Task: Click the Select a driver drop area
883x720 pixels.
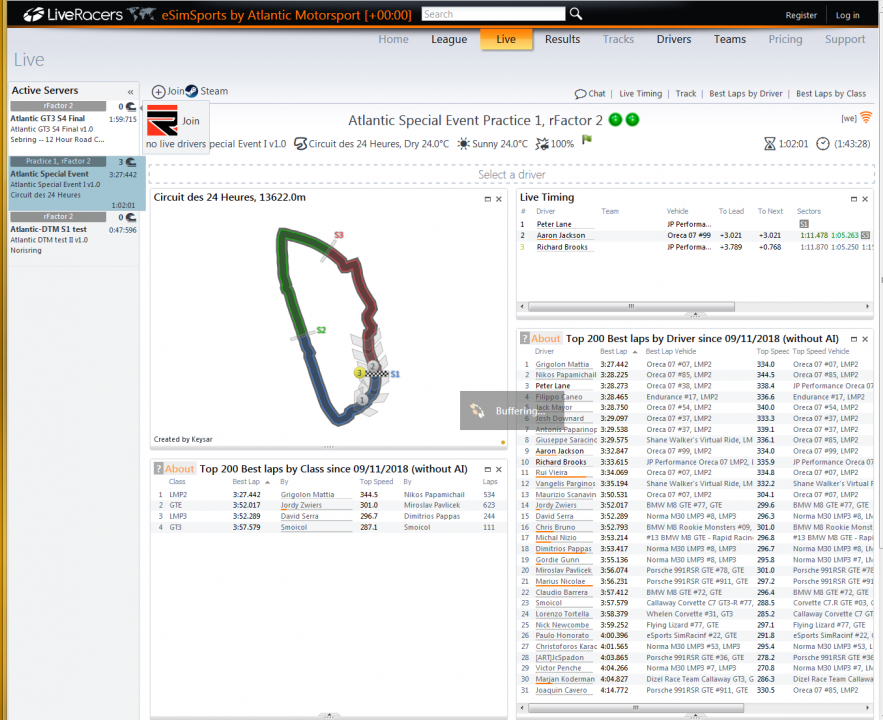Action: point(511,175)
